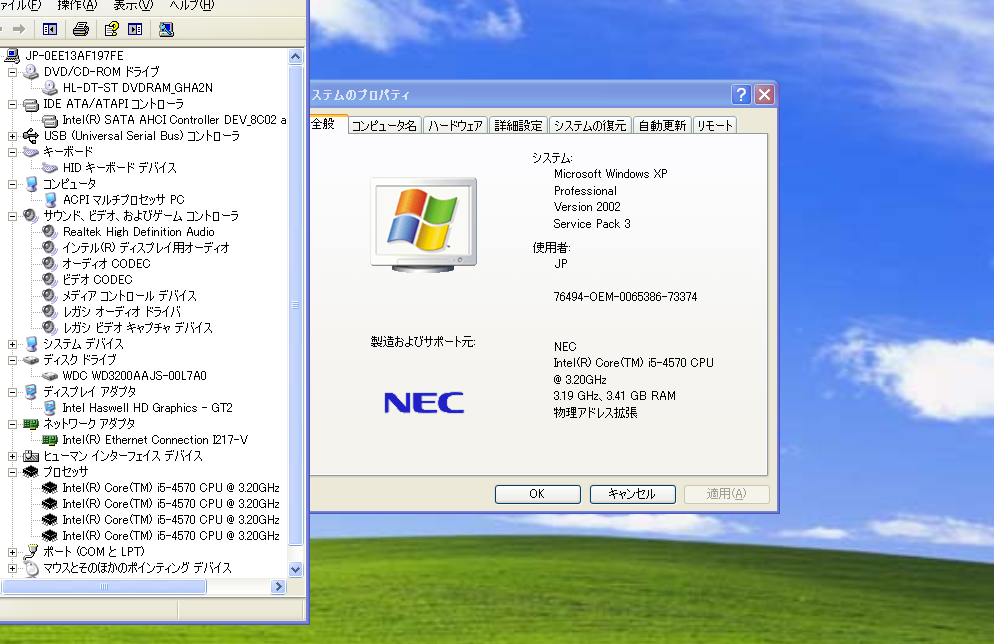Click the scan for hardware changes icon

pyautogui.click(x=166, y=29)
